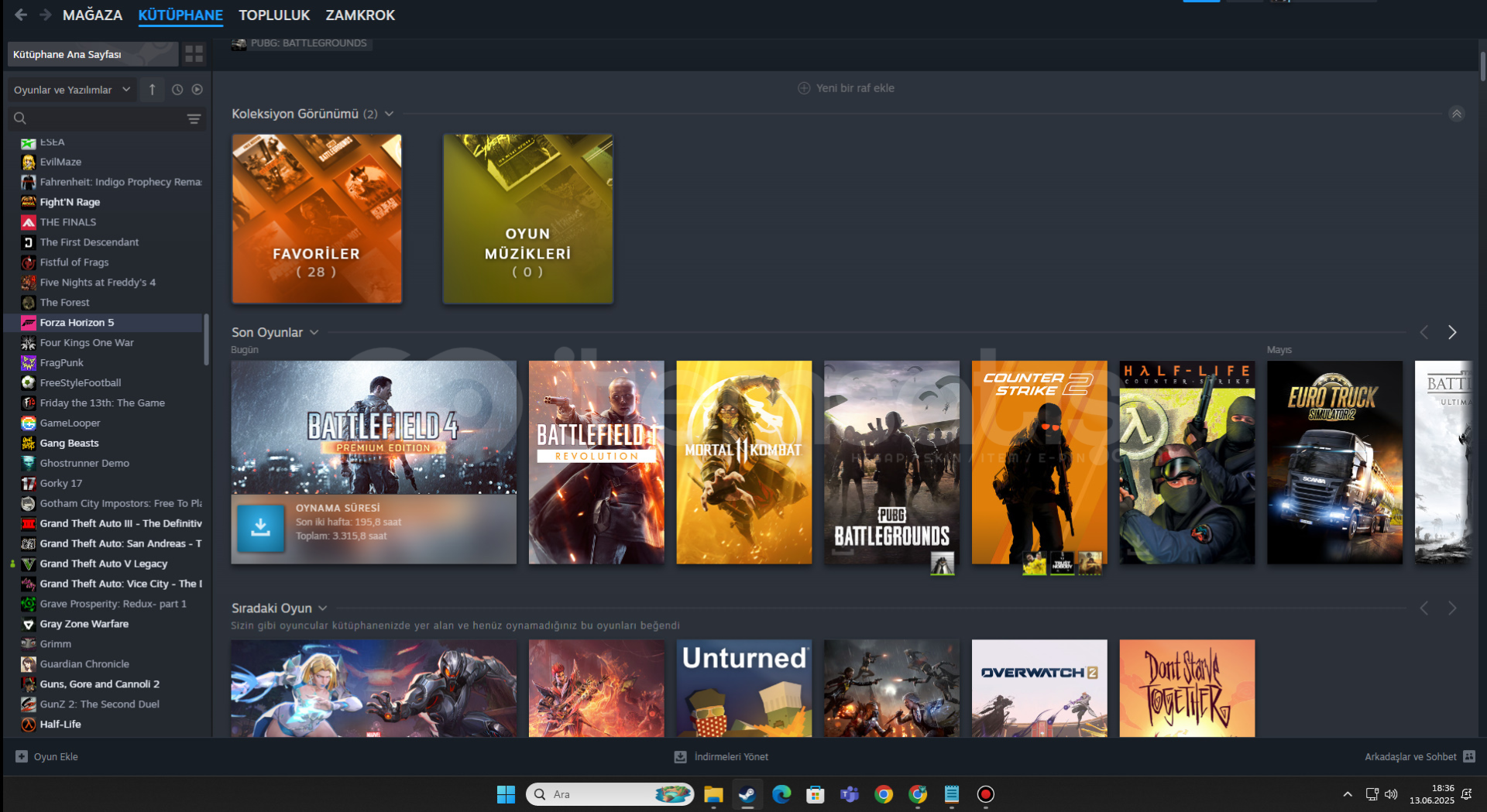
Task: Click Oyun Ekle button
Action: pyautogui.click(x=47, y=756)
